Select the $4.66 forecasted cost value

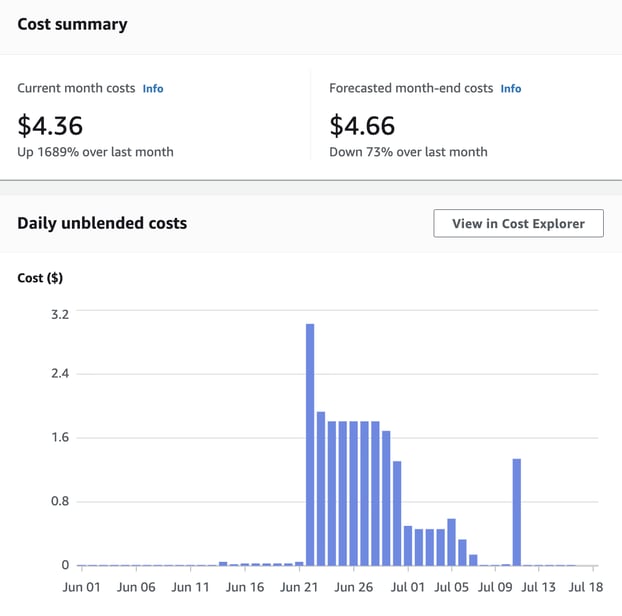362,125
